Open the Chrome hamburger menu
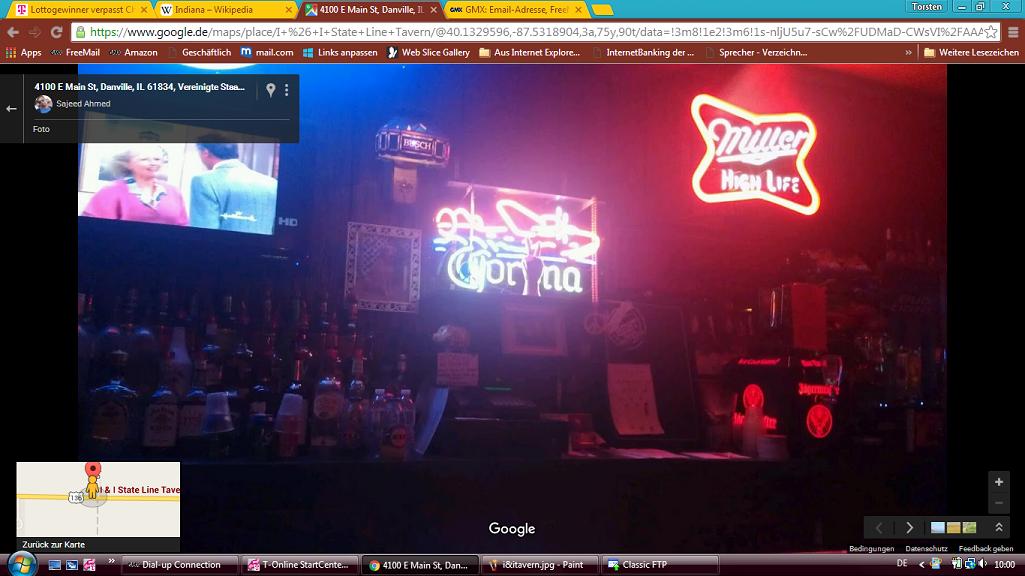The height and width of the screenshot is (576, 1025). (x=1011, y=32)
